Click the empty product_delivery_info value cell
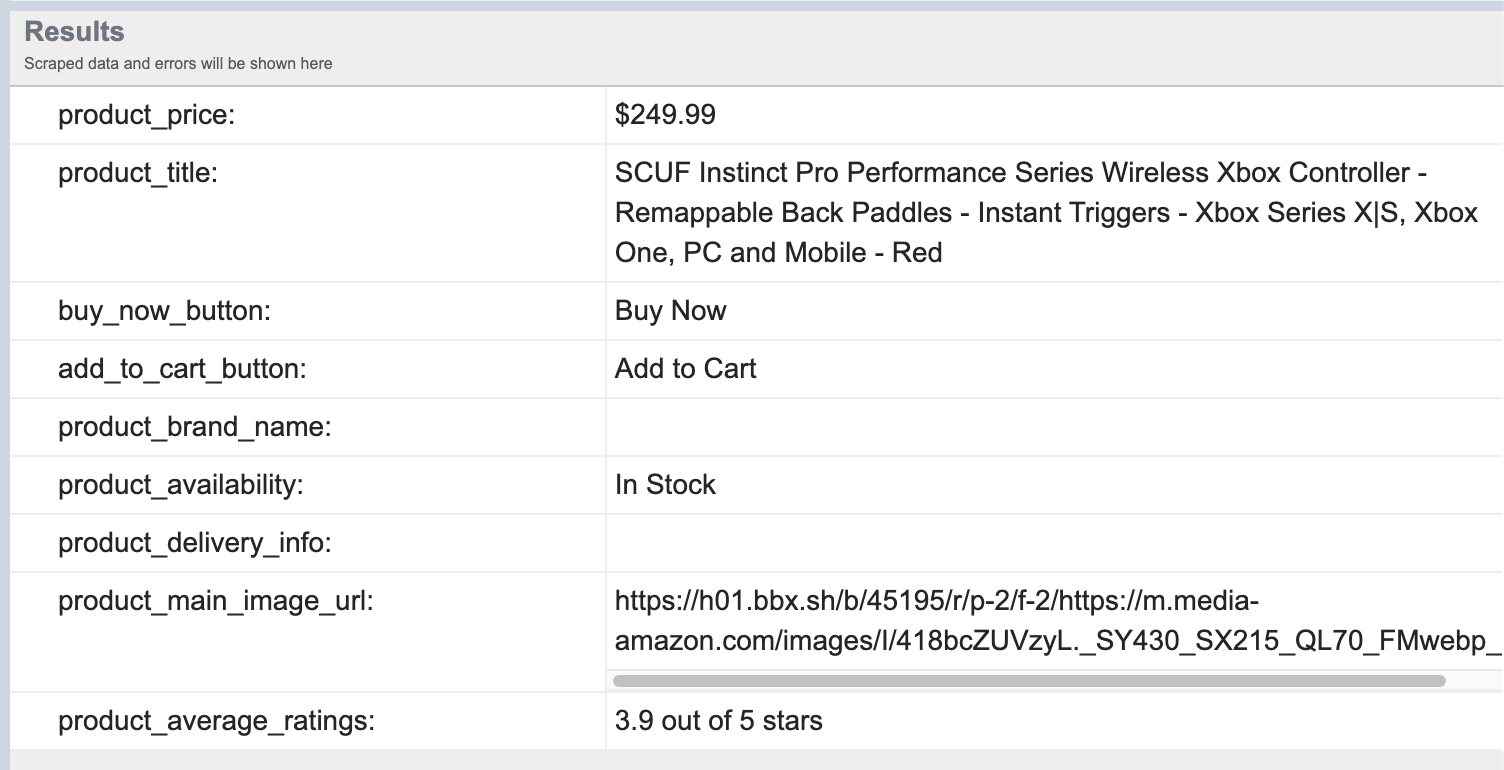Viewport: 1504px width, 770px height. click(1054, 543)
